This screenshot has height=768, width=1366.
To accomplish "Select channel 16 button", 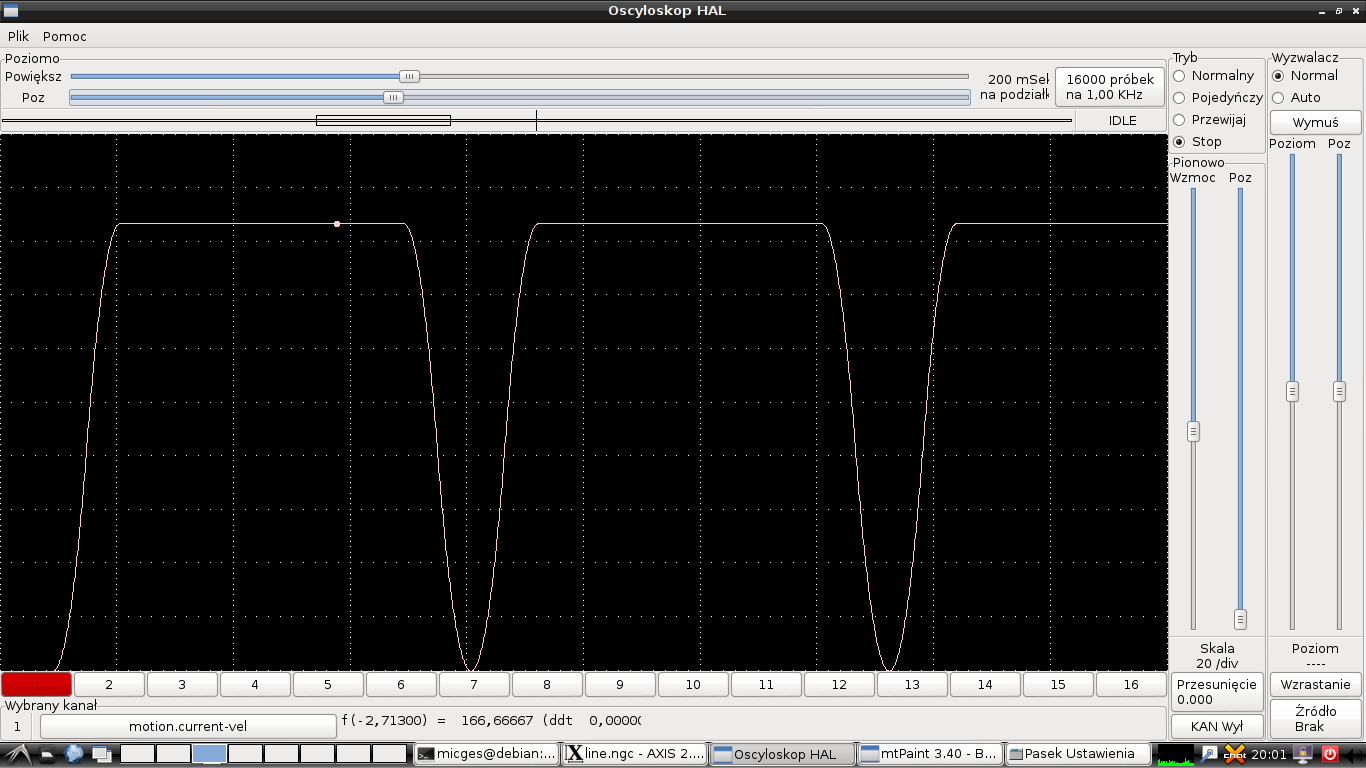I will pyautogui.click(x=1131, y=685).
